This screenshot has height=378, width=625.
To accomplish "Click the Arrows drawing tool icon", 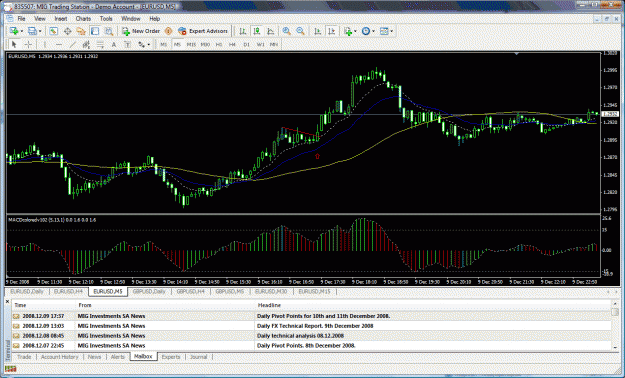I will click(x=142, y=45).
